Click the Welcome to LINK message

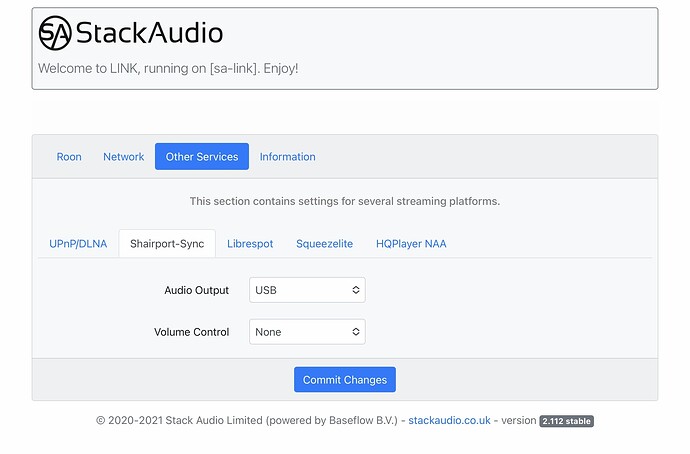168,69
